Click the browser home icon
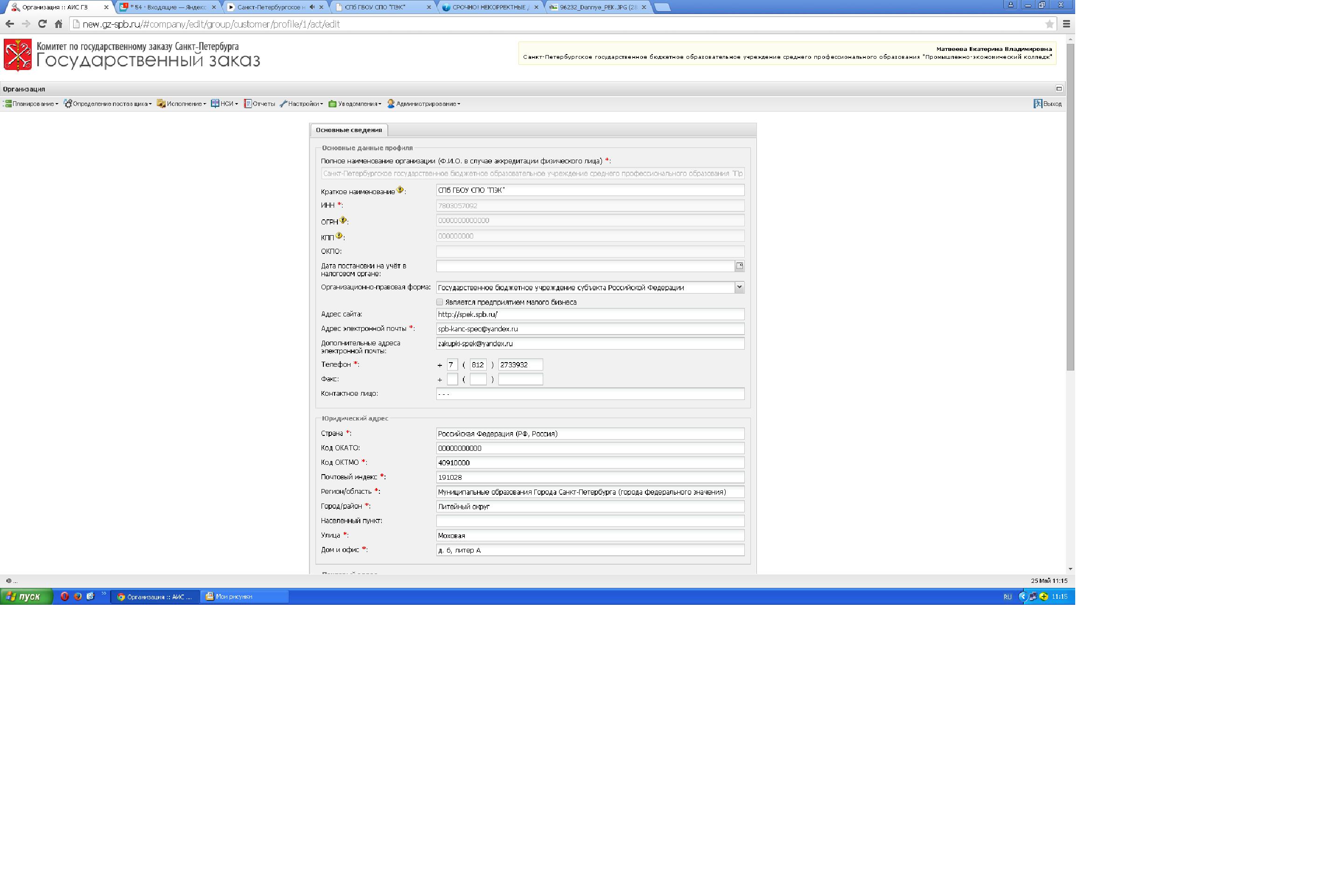 click(58, 24)
